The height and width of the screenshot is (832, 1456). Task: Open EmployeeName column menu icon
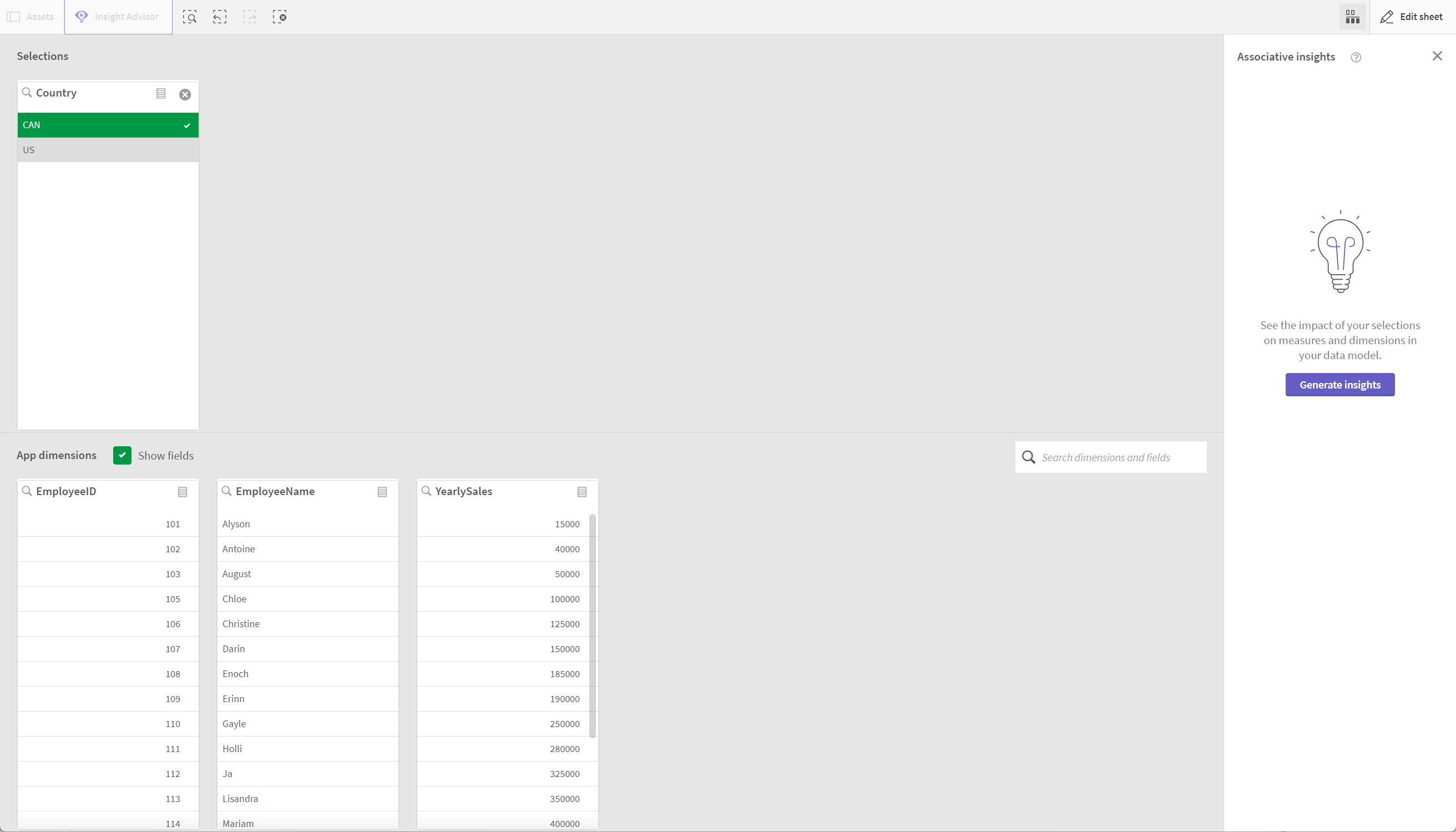tap(382, 492)
